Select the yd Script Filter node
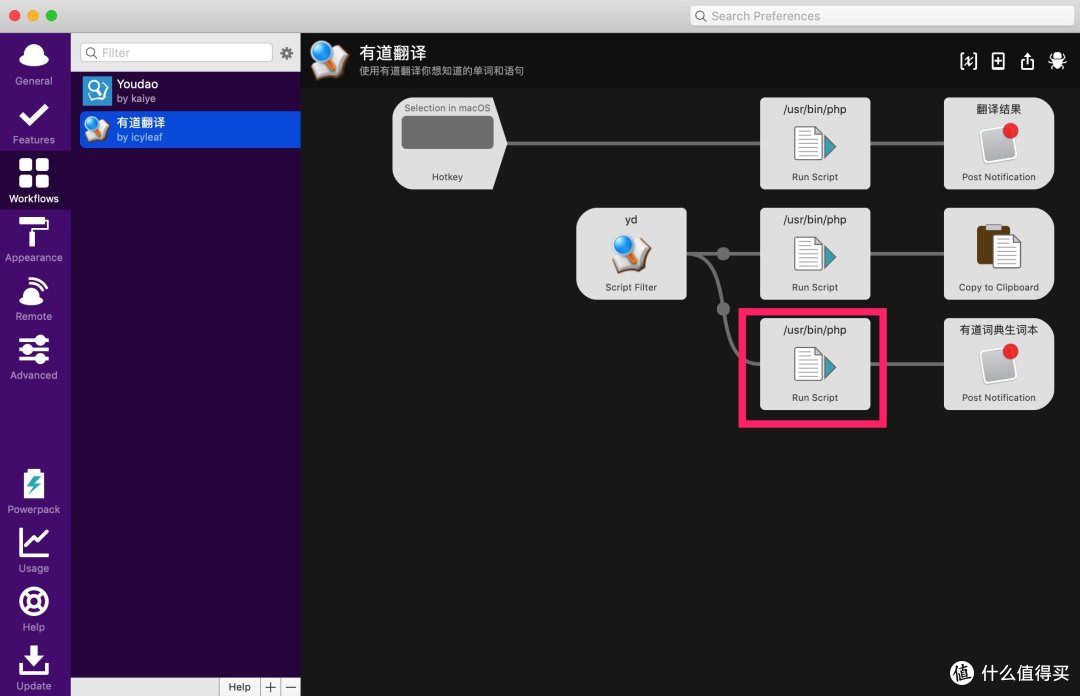Image resolution: width=1080 pixels, height=696 pixels. click(x=631, y=254)
